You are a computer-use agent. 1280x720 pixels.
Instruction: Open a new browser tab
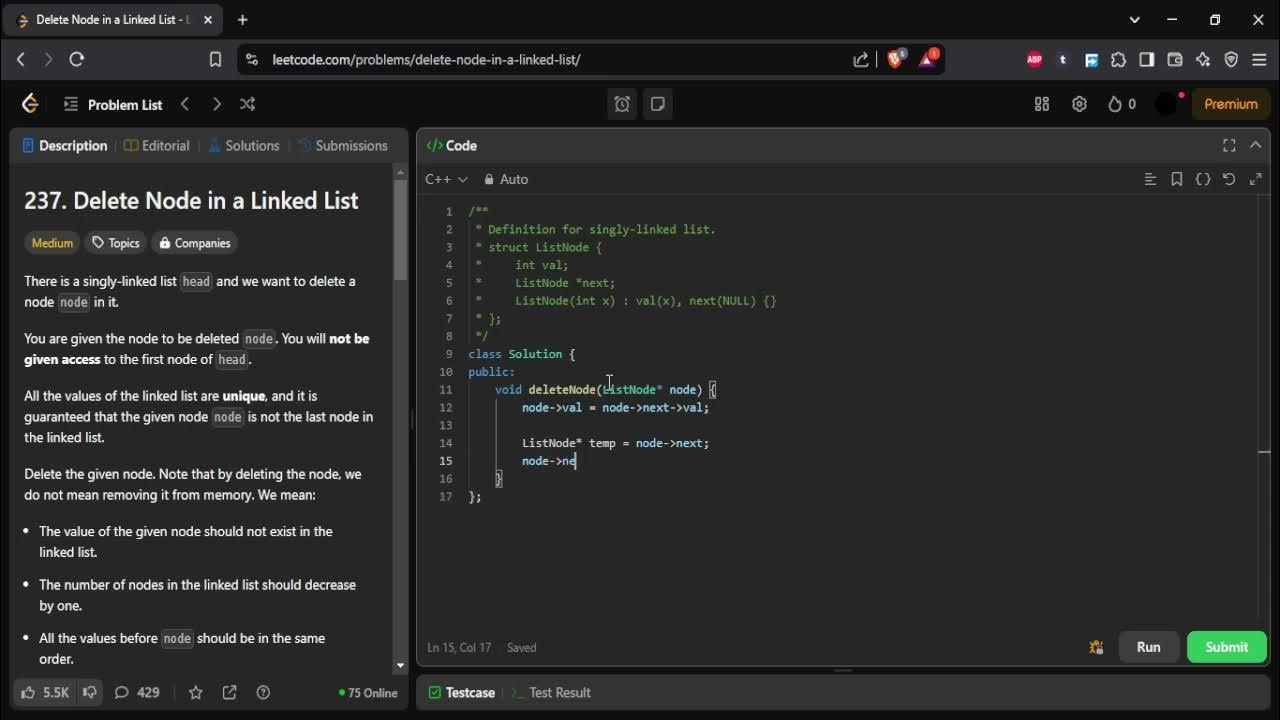(x=242, y=19)
